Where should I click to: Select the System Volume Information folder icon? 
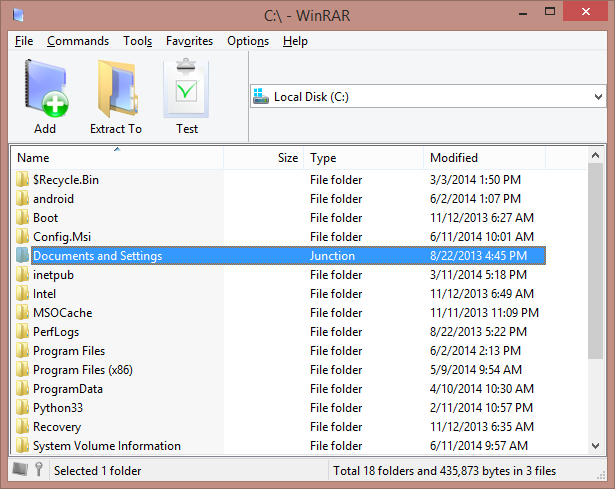coord(22,445)
